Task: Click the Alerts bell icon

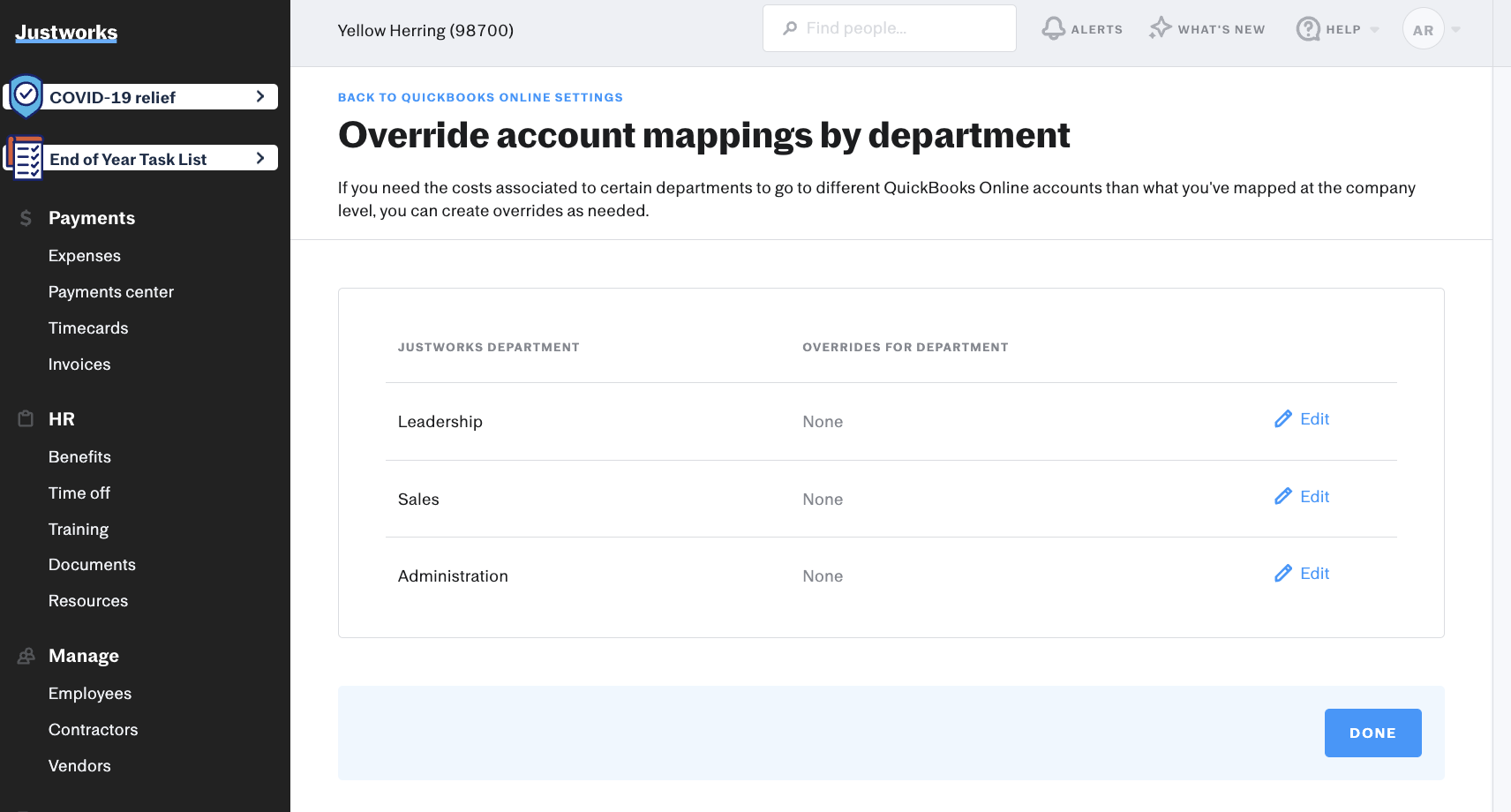Action: (x=1053, y=28)
